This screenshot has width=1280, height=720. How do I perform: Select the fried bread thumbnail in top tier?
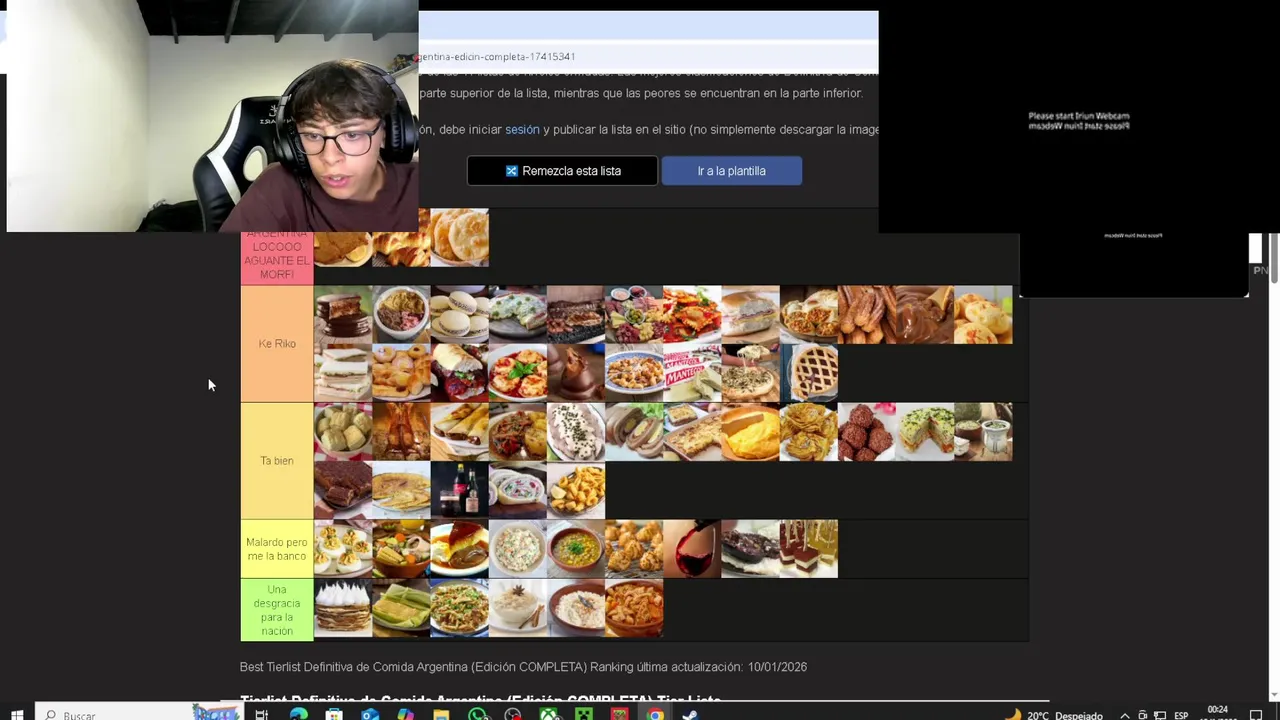[460, 238]
